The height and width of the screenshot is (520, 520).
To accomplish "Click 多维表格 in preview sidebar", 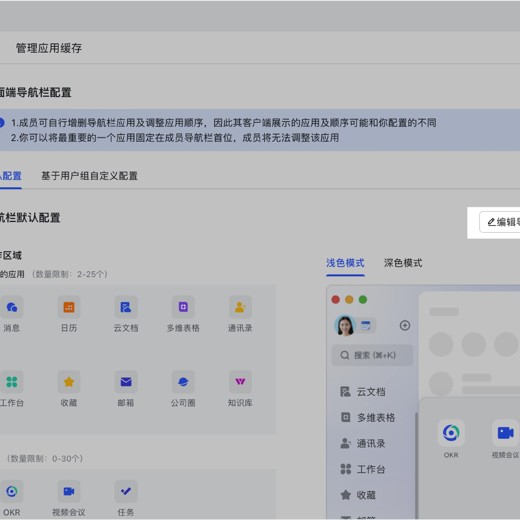I will click(368, 417).
